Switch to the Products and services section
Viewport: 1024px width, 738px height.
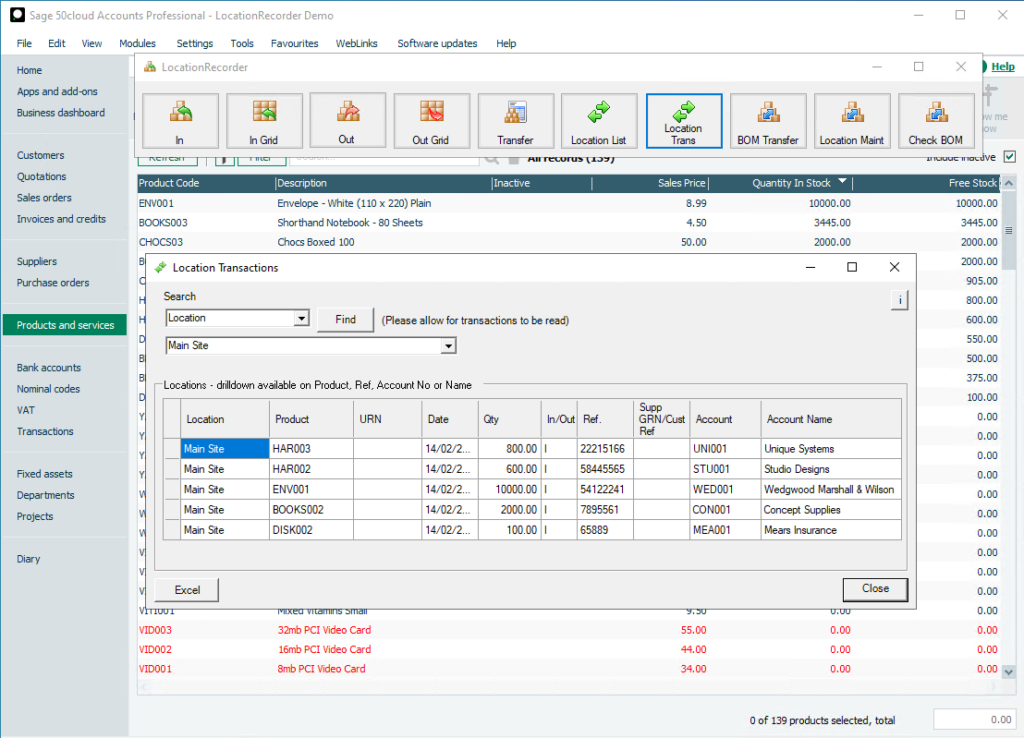pyautogui.click(x=64, y=324)
